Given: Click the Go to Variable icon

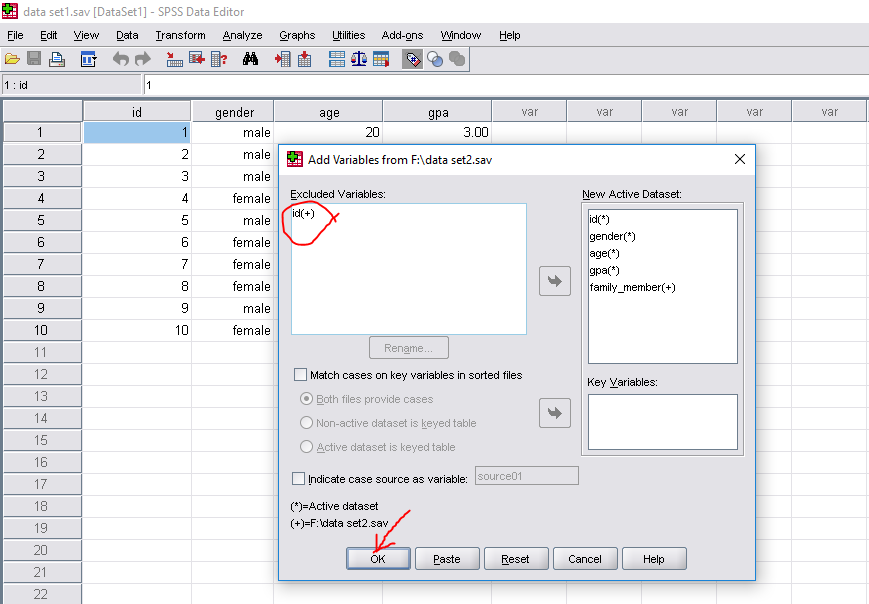Looking at the screenshot, I should pyautogui.click(x=197, y=59).
